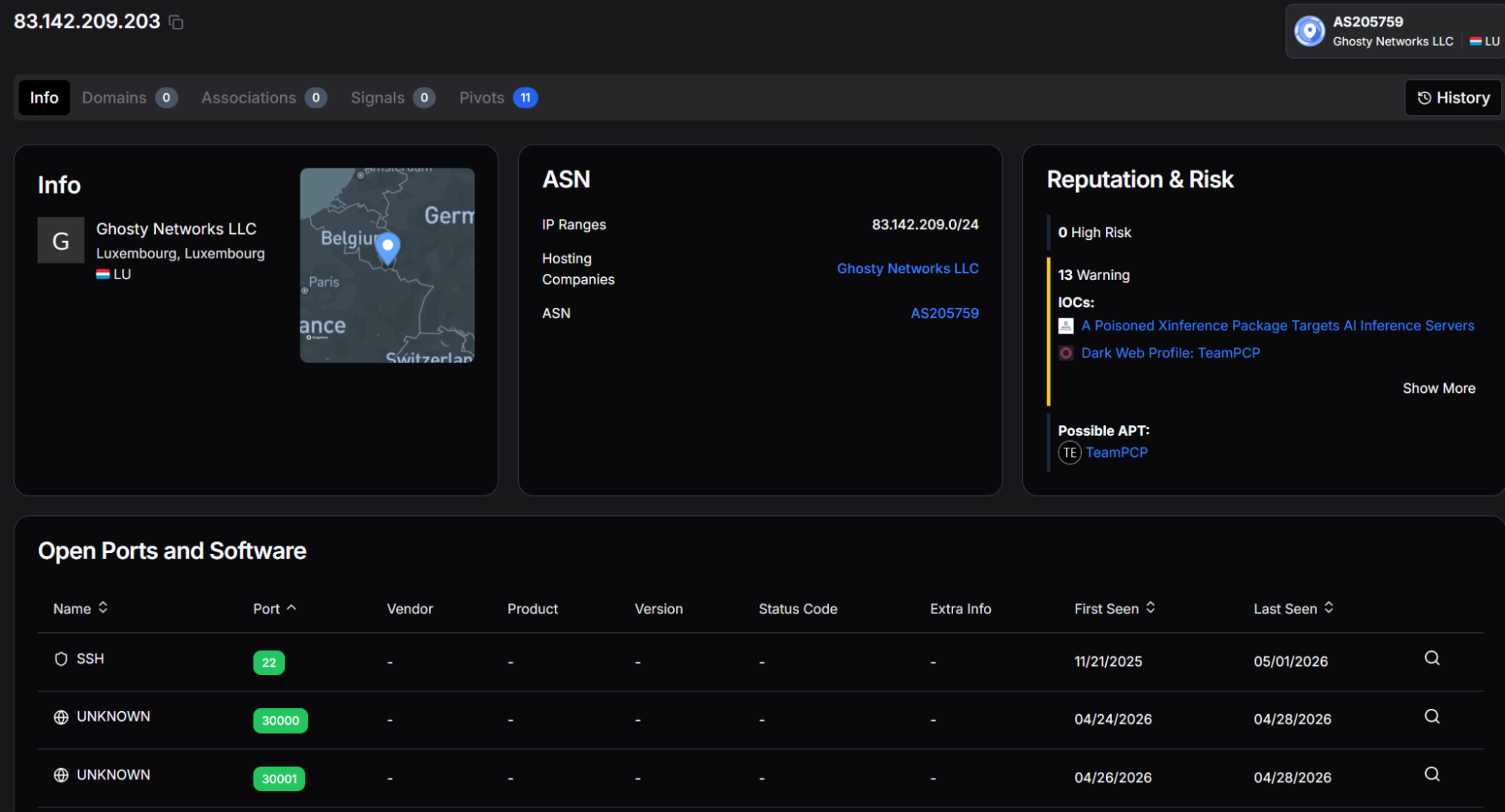Open the Pivots tab
Screen dimensions: 1505x812
[498, 98]
